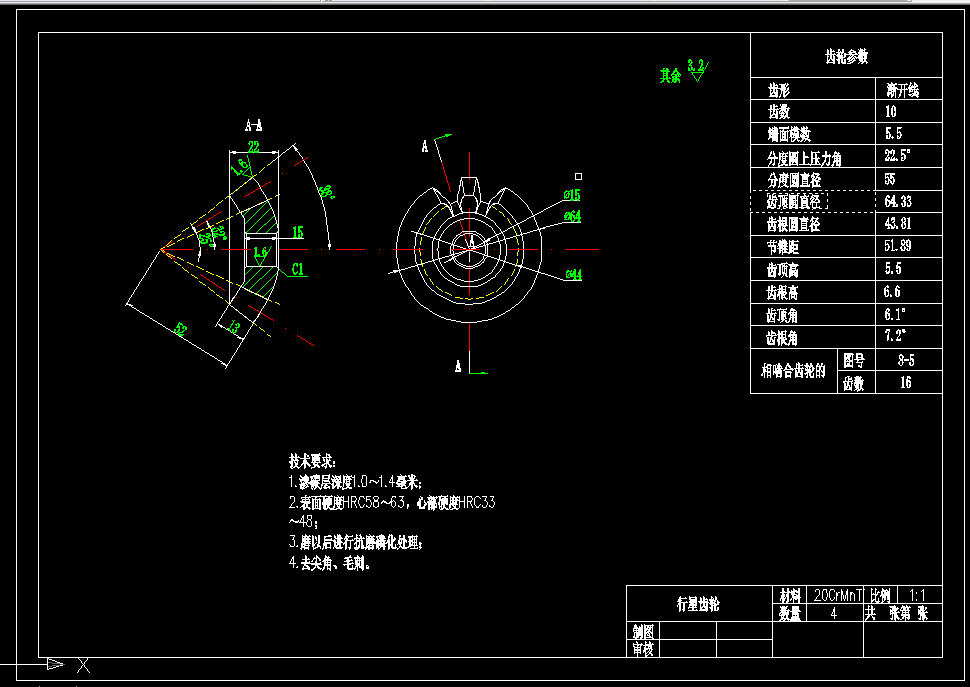
Task: Select the surface roughness 3.2 symbol
Action: click(698, 70)
